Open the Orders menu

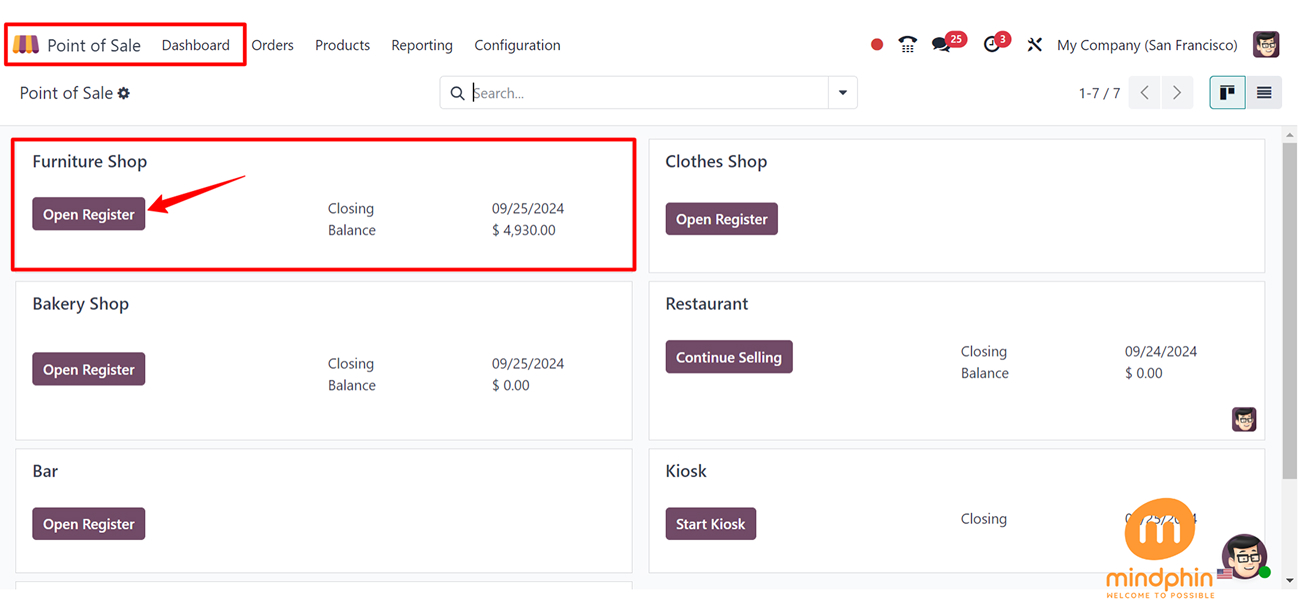[272, 45]
